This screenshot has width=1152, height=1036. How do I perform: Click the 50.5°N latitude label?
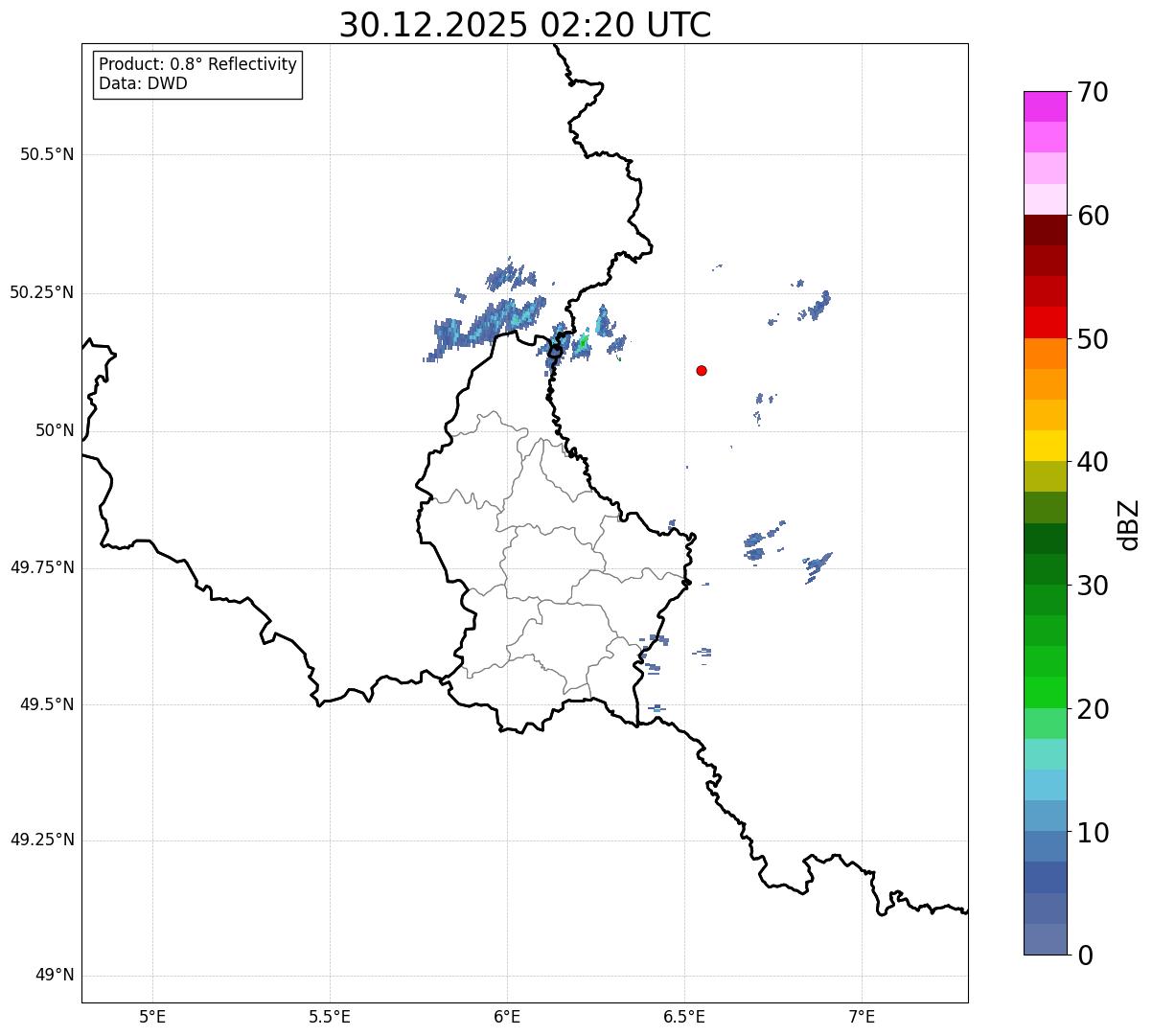tap(47, 154)
